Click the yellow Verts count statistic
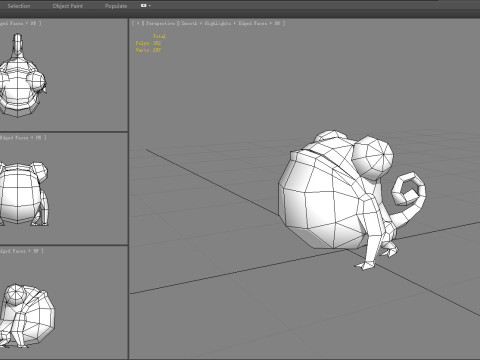The width and height of the screenshot is (480, 360). pos(148,50)
